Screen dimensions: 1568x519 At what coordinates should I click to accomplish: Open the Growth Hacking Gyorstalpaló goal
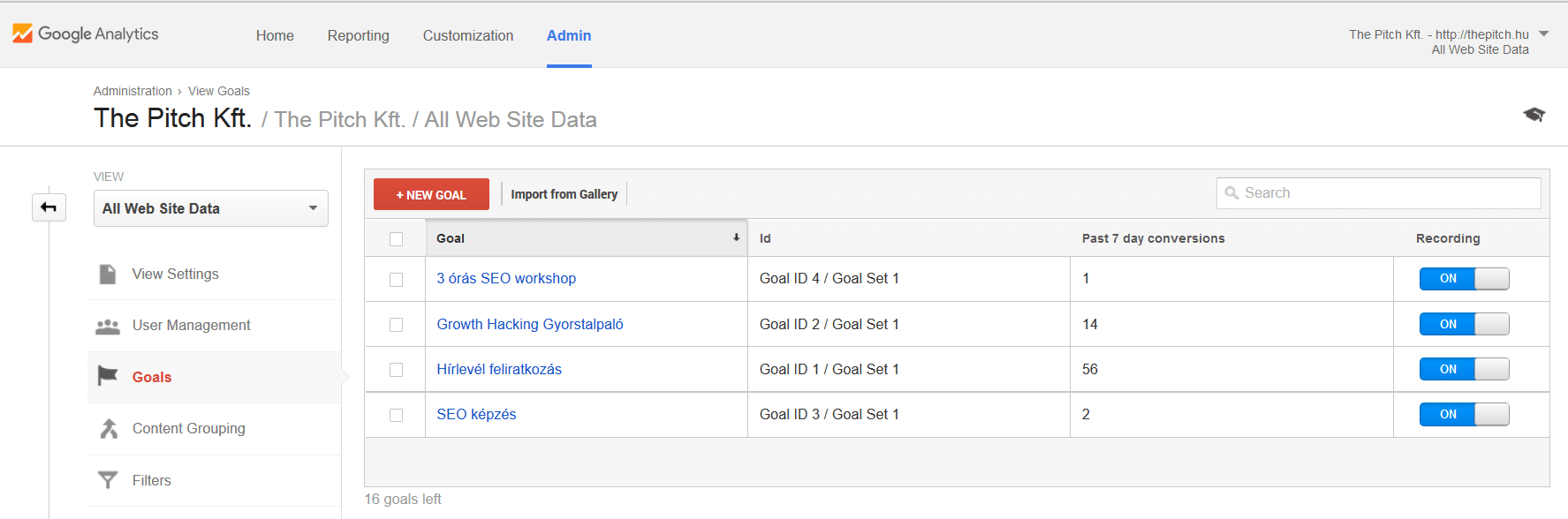(x=530, y=325)
